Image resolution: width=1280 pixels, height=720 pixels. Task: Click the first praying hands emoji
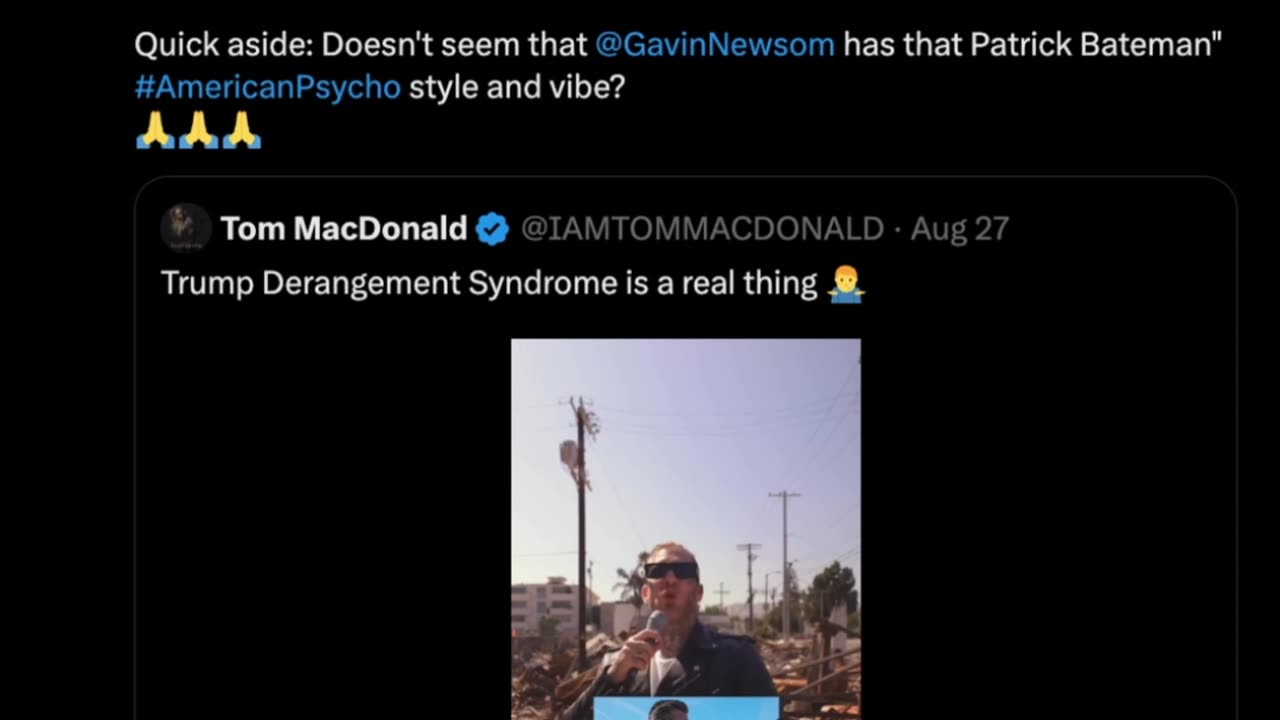pyautogui.click(x=155, y=130)
